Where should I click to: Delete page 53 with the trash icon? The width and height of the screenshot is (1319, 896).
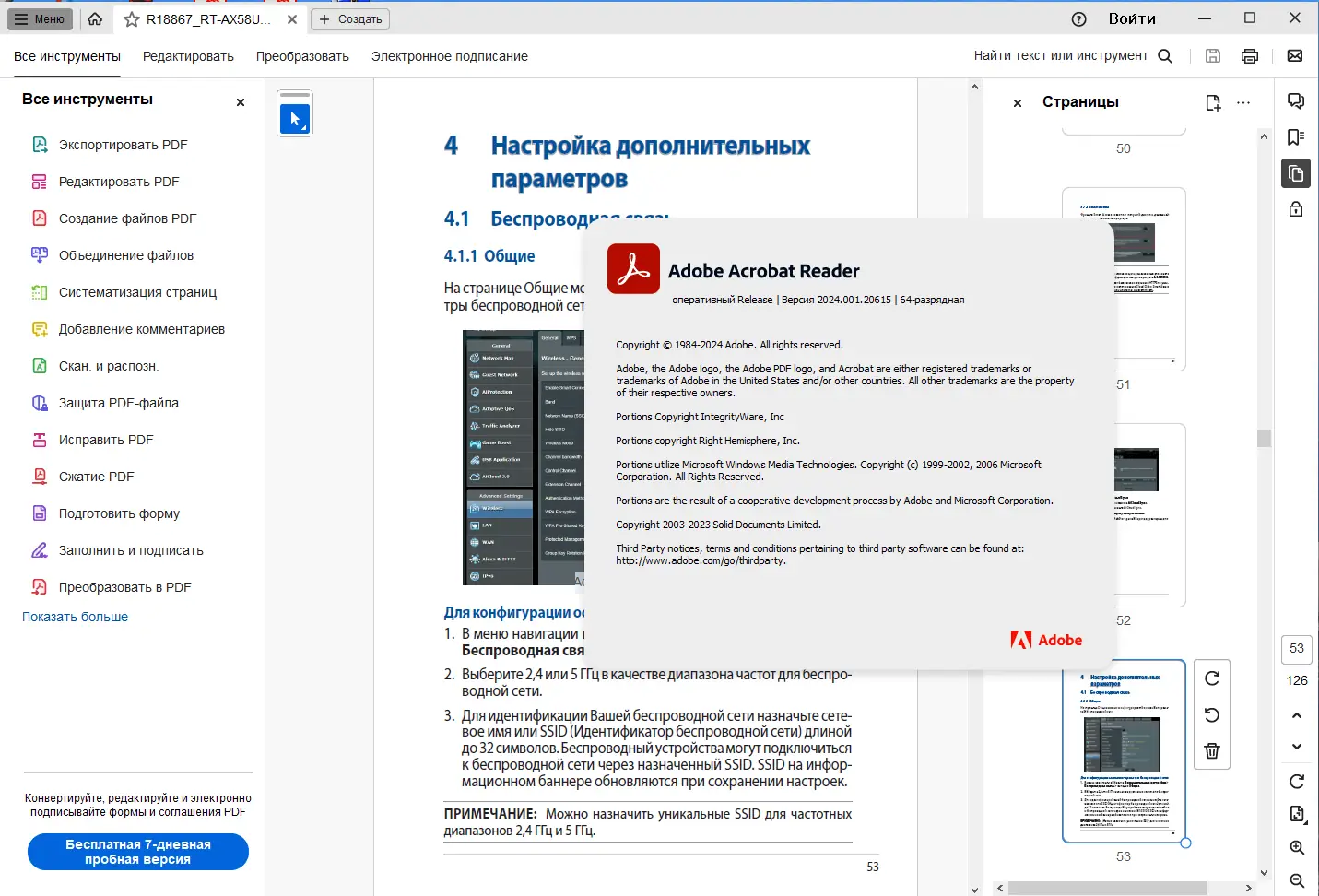tap(1212, 750)
